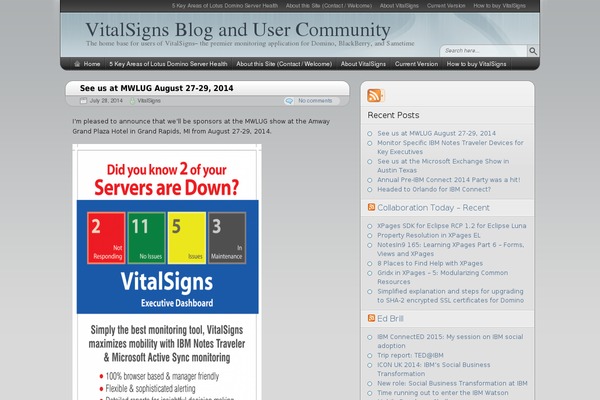This screenshot has width=600, height=400.
Task: Open 'ICON UK 2014: IBM's Social Business Transformation'
Action: click(434, 369)
